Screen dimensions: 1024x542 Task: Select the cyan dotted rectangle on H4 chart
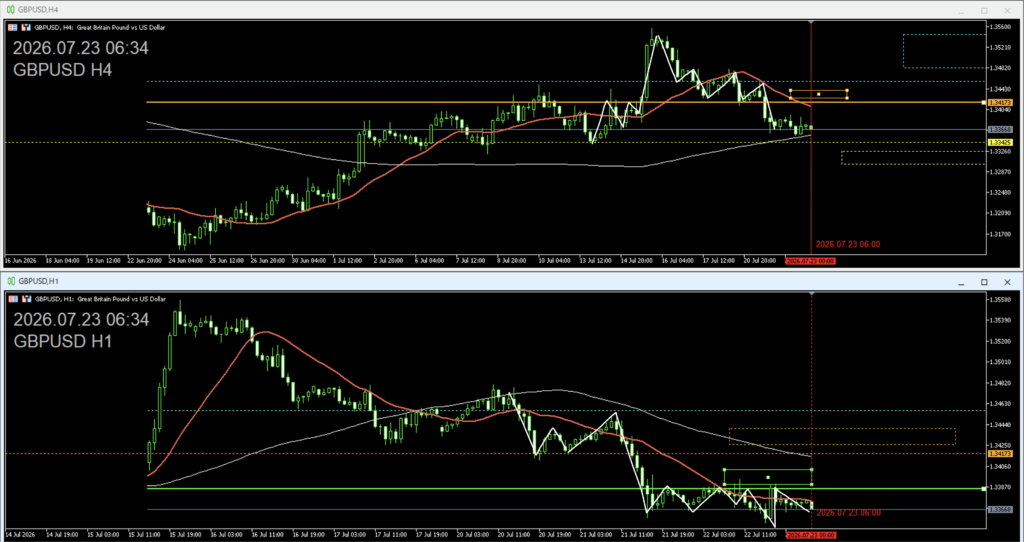point(944,51)
